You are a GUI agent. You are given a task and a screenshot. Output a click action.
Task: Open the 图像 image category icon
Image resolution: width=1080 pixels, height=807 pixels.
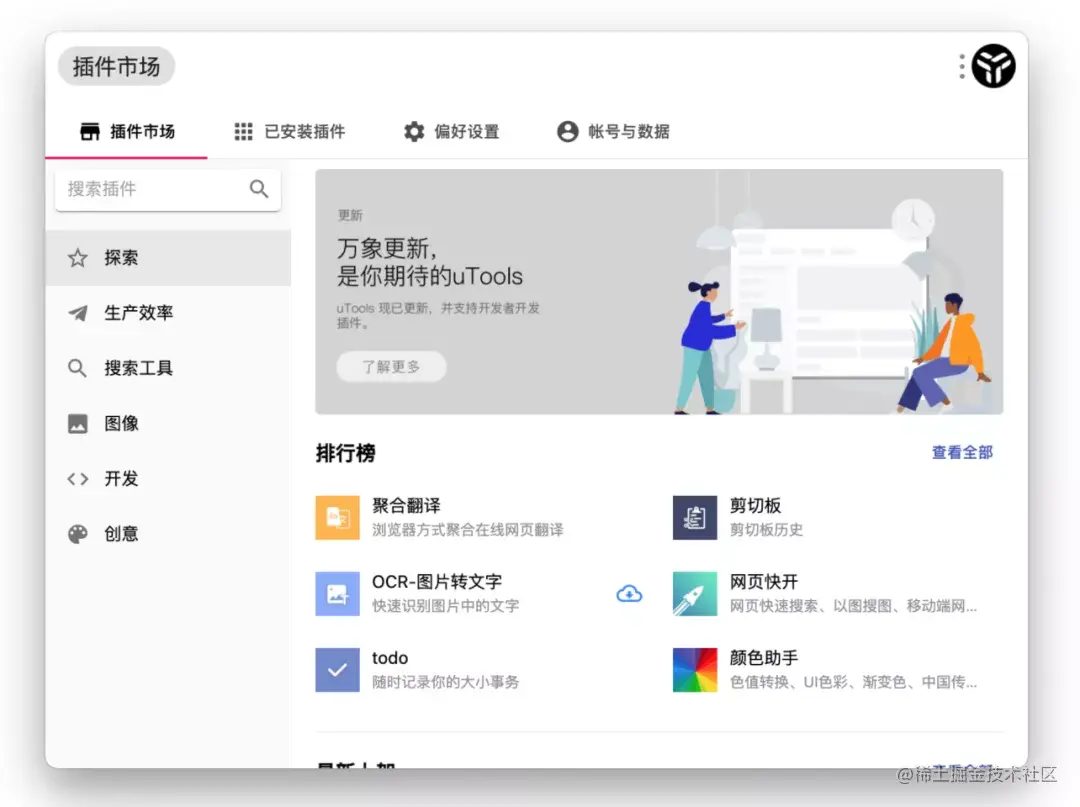click(x=77, y=423)
